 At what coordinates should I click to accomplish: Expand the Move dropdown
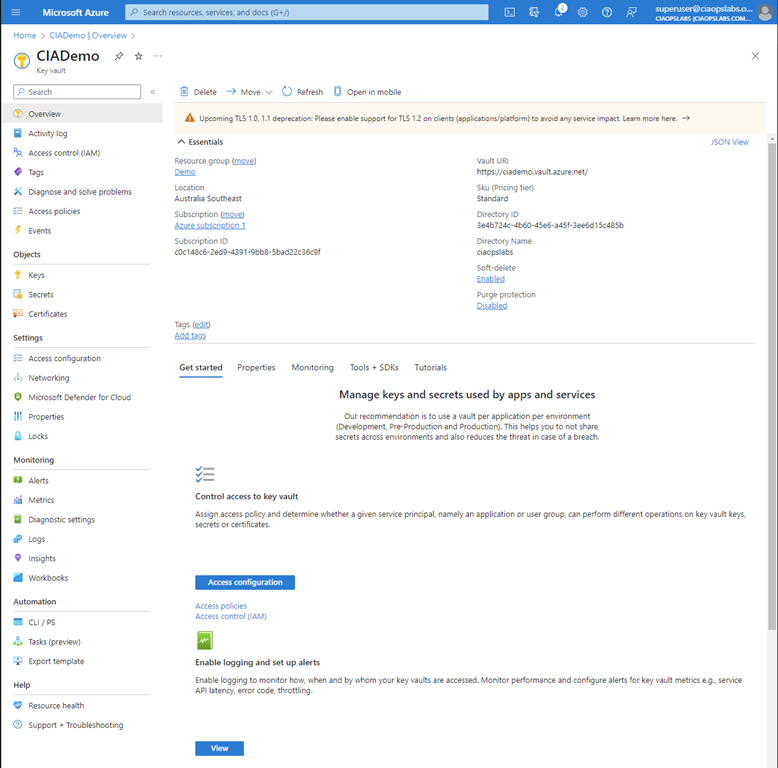[x=249, y=92]
